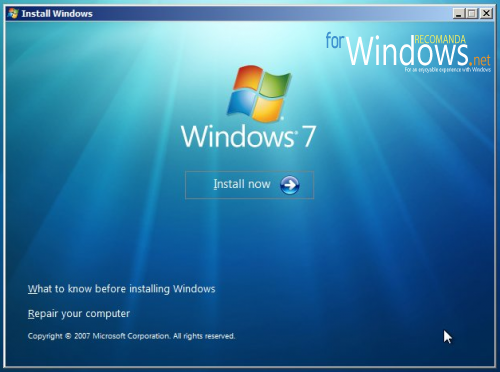Close the Install Windows dialog
Screen dimensions: 500x372
point(486,14)
